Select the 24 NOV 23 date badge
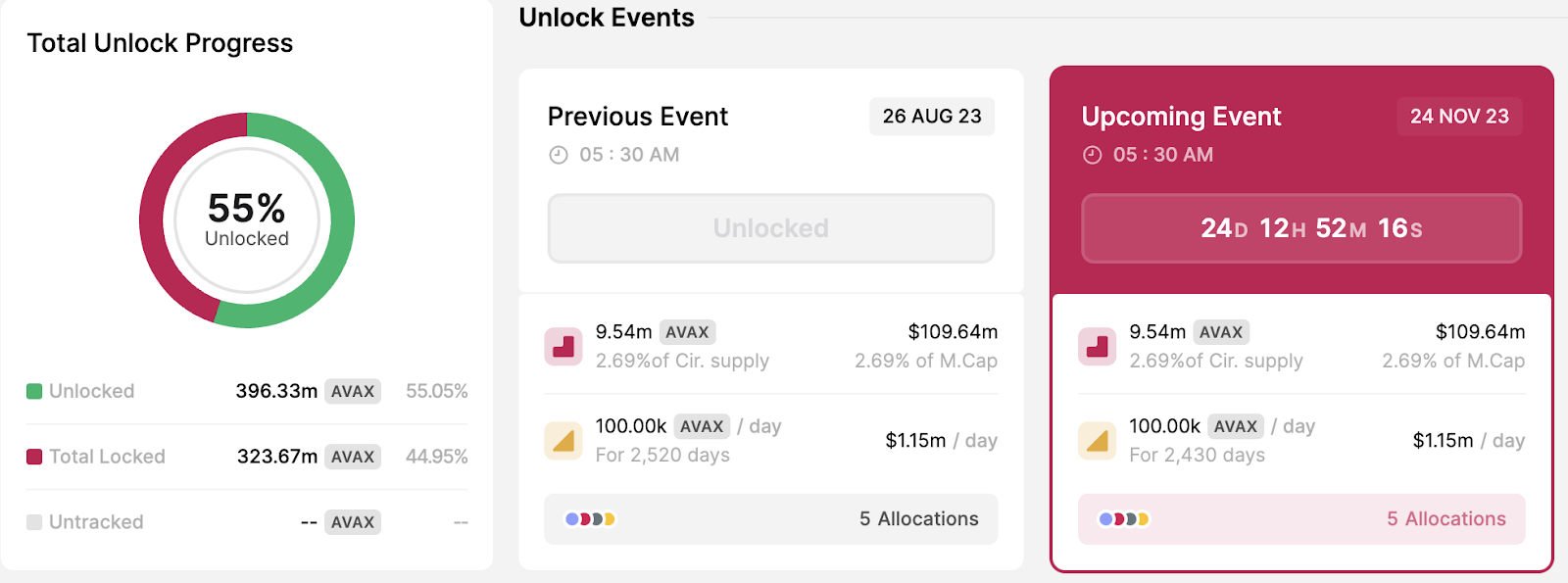1568x583 pixels. (1459, 117)
